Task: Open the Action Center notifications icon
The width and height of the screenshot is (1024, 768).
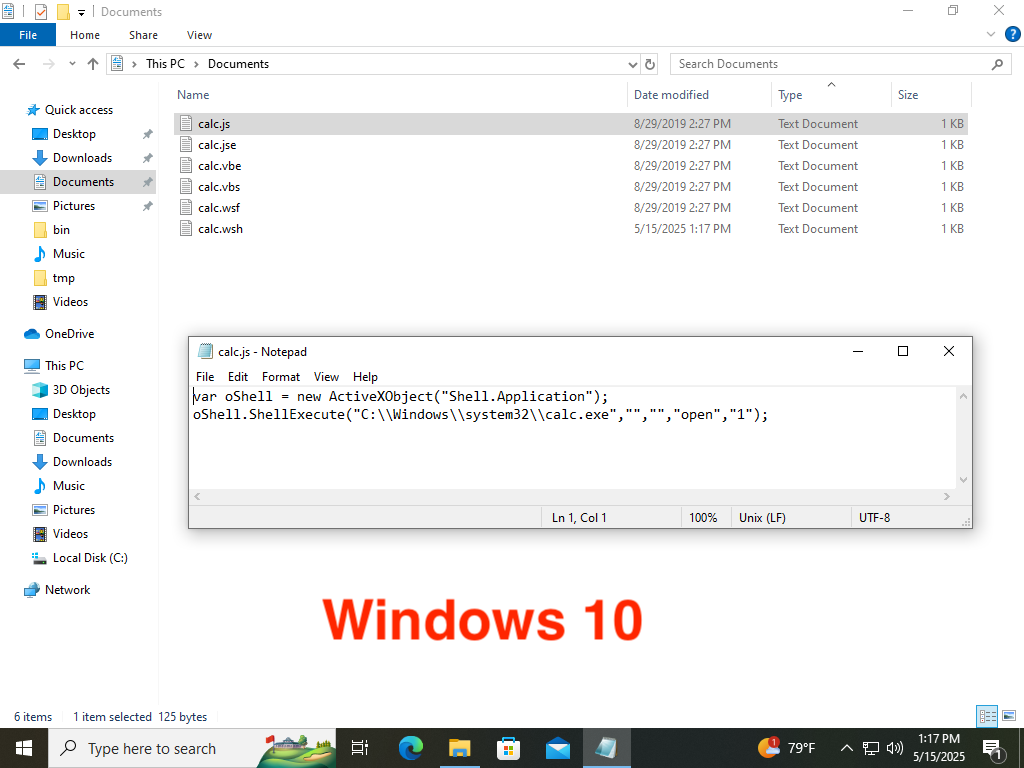Action: coord(993,748)
